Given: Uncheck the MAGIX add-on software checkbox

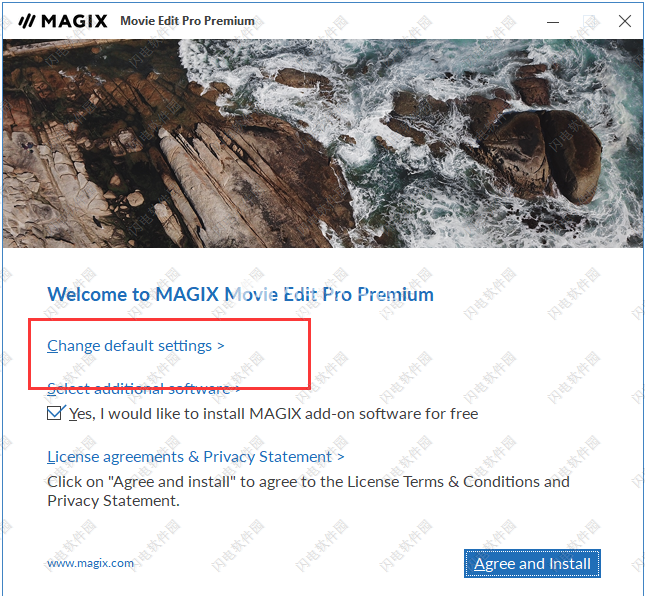Looking at the screenshot, I should [x=55, y=413].
